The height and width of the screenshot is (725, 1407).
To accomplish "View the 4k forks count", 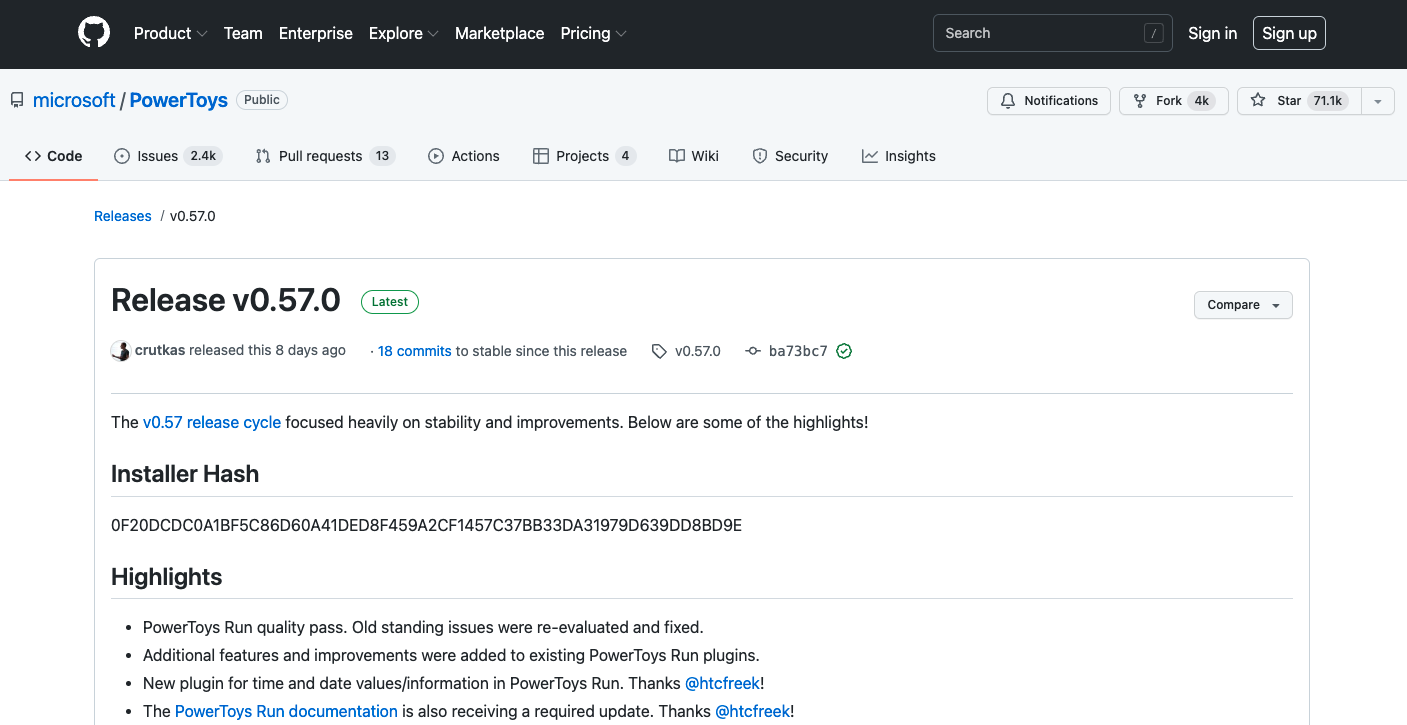I will pyautogui.click(x=1202, y=101).
